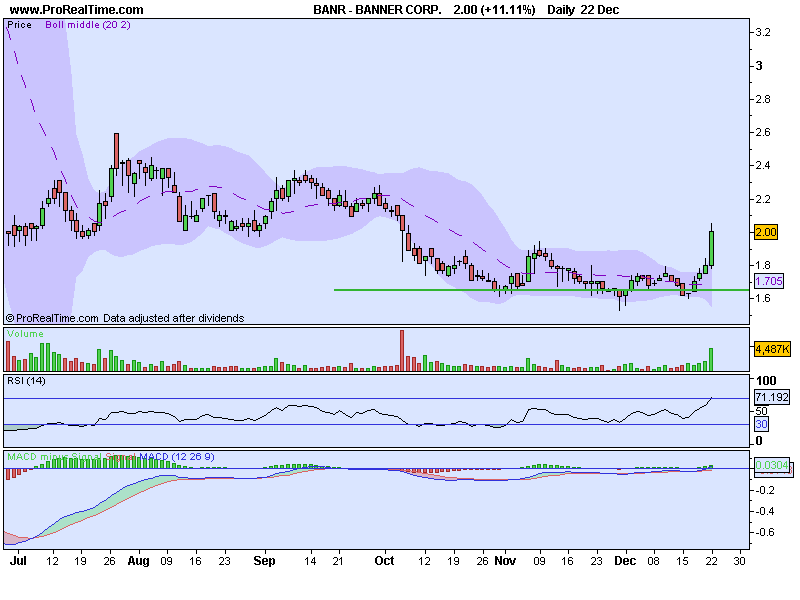This screenshot has height=600, width=800.
Task: Click the 1.705 Bollinger middle value tag
Action: click(769, 281)
